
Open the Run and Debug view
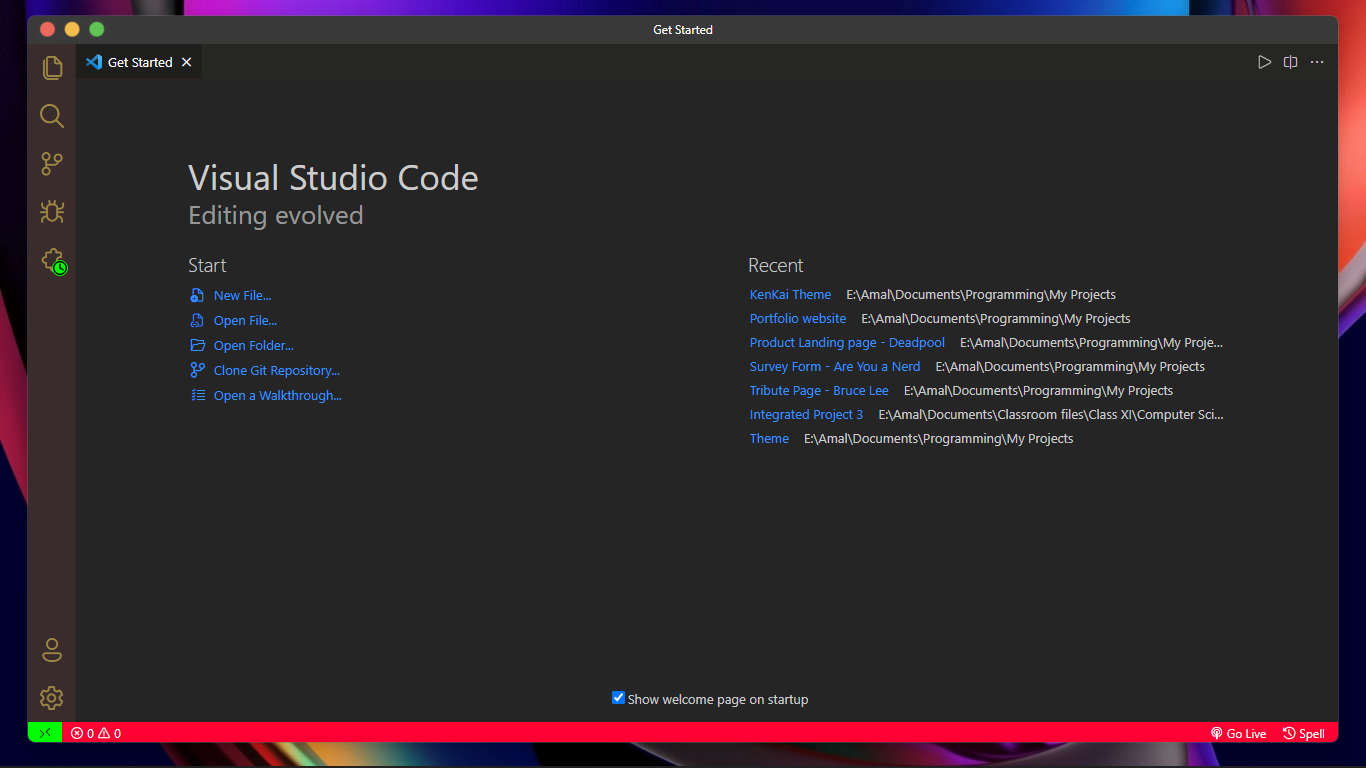coord(52,212)
